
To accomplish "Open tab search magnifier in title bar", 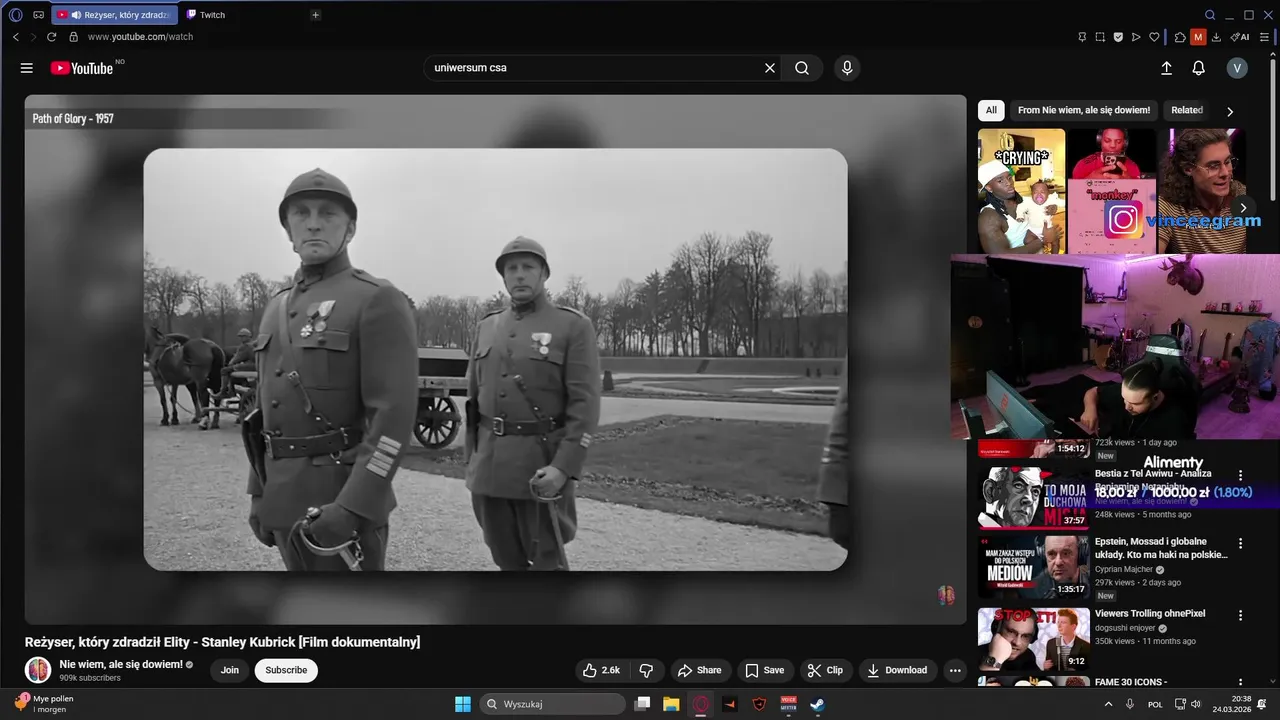I will [x=1210, y=15].
